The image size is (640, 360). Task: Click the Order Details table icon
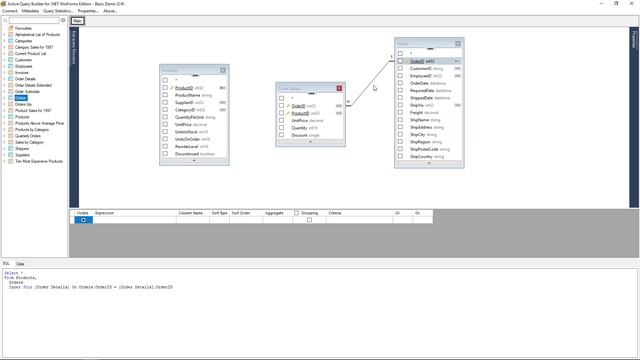click(x=11, y=79)
